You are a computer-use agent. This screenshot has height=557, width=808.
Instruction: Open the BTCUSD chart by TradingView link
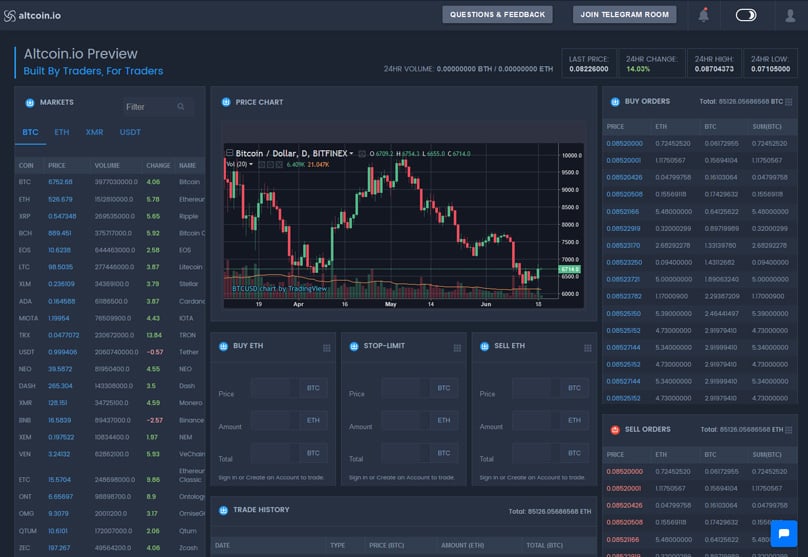pos(279,289)
